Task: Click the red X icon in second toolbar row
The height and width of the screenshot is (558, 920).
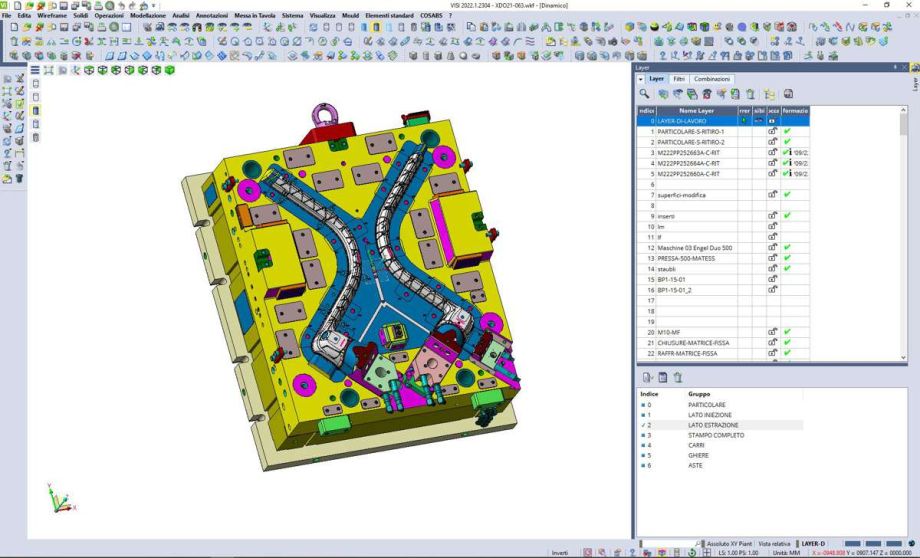Action: click(89, 42)
